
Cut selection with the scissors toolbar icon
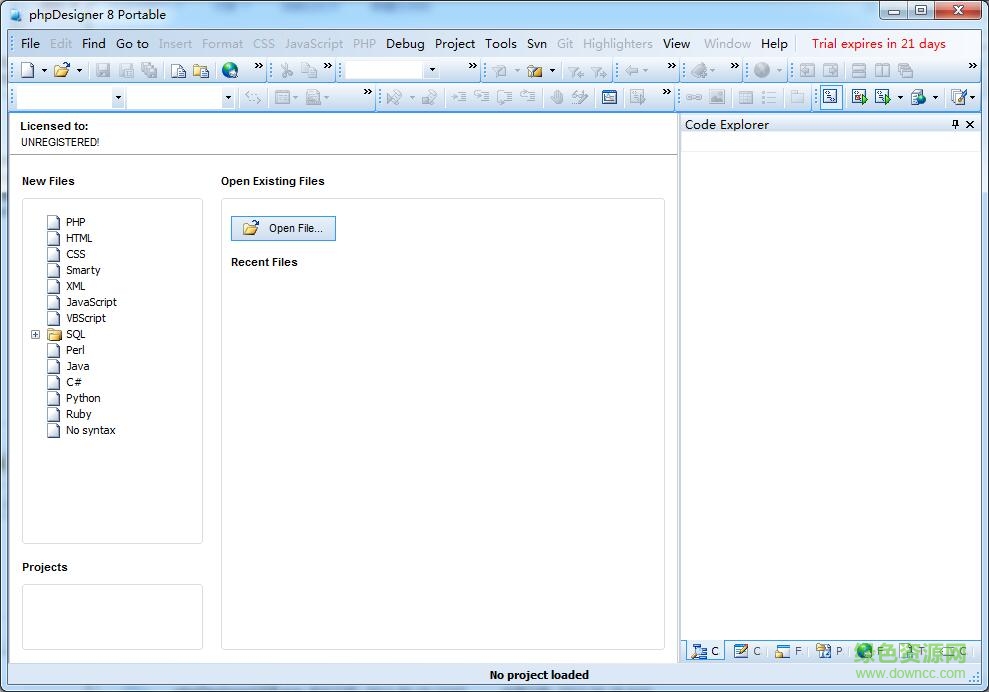click(x=287, y=70)
